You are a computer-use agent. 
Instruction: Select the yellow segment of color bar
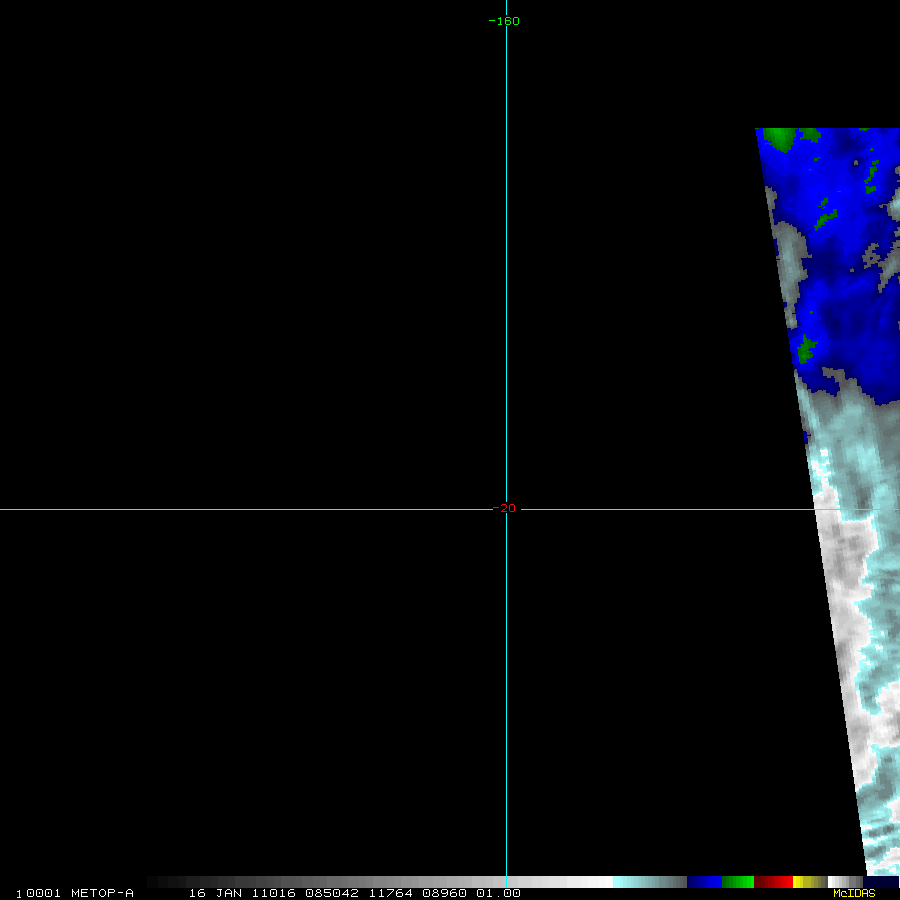click(x=803, y=882)
